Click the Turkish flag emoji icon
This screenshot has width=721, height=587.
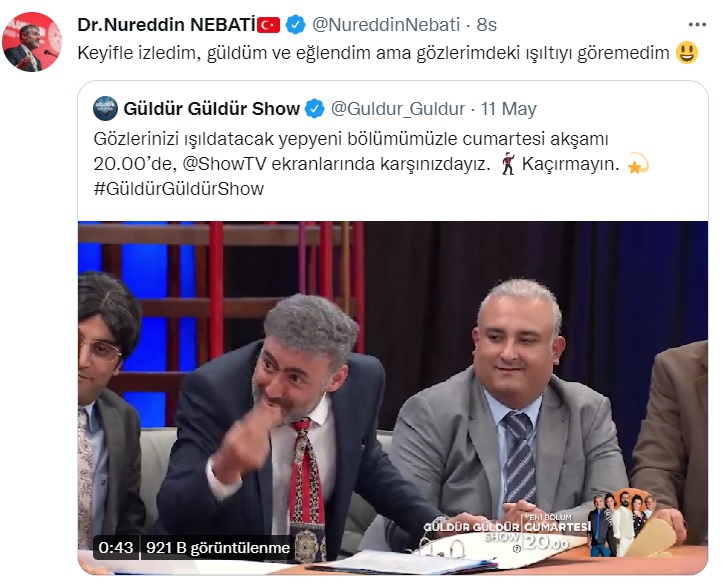click(x=269, y=25)
